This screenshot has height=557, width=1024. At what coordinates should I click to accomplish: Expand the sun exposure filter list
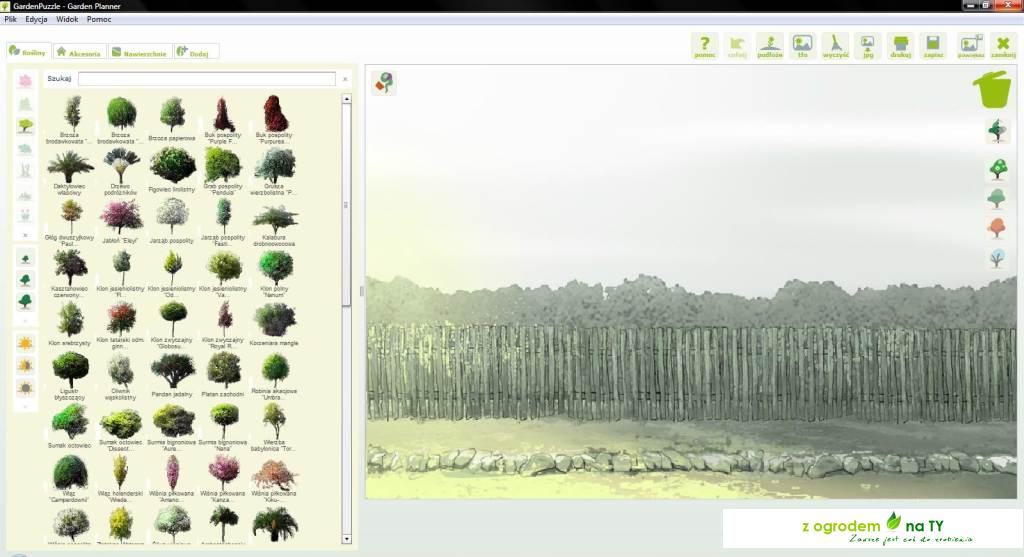(25, 406)
